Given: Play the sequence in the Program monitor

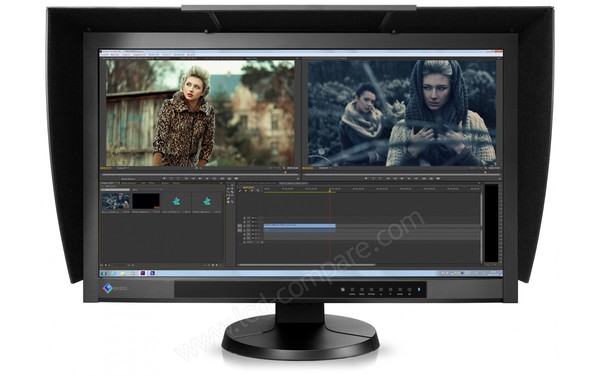Looking at the screenshot, I should 402,178.
